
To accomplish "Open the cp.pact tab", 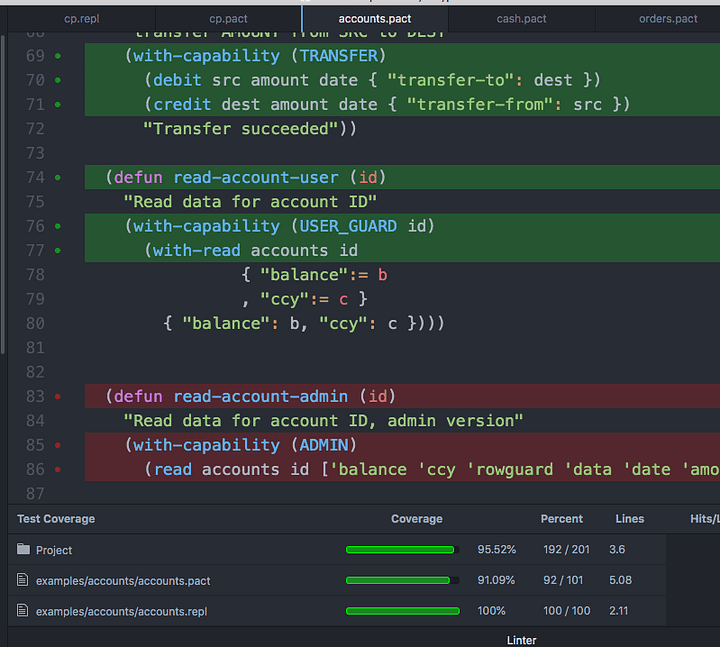I will pos(228,19).
